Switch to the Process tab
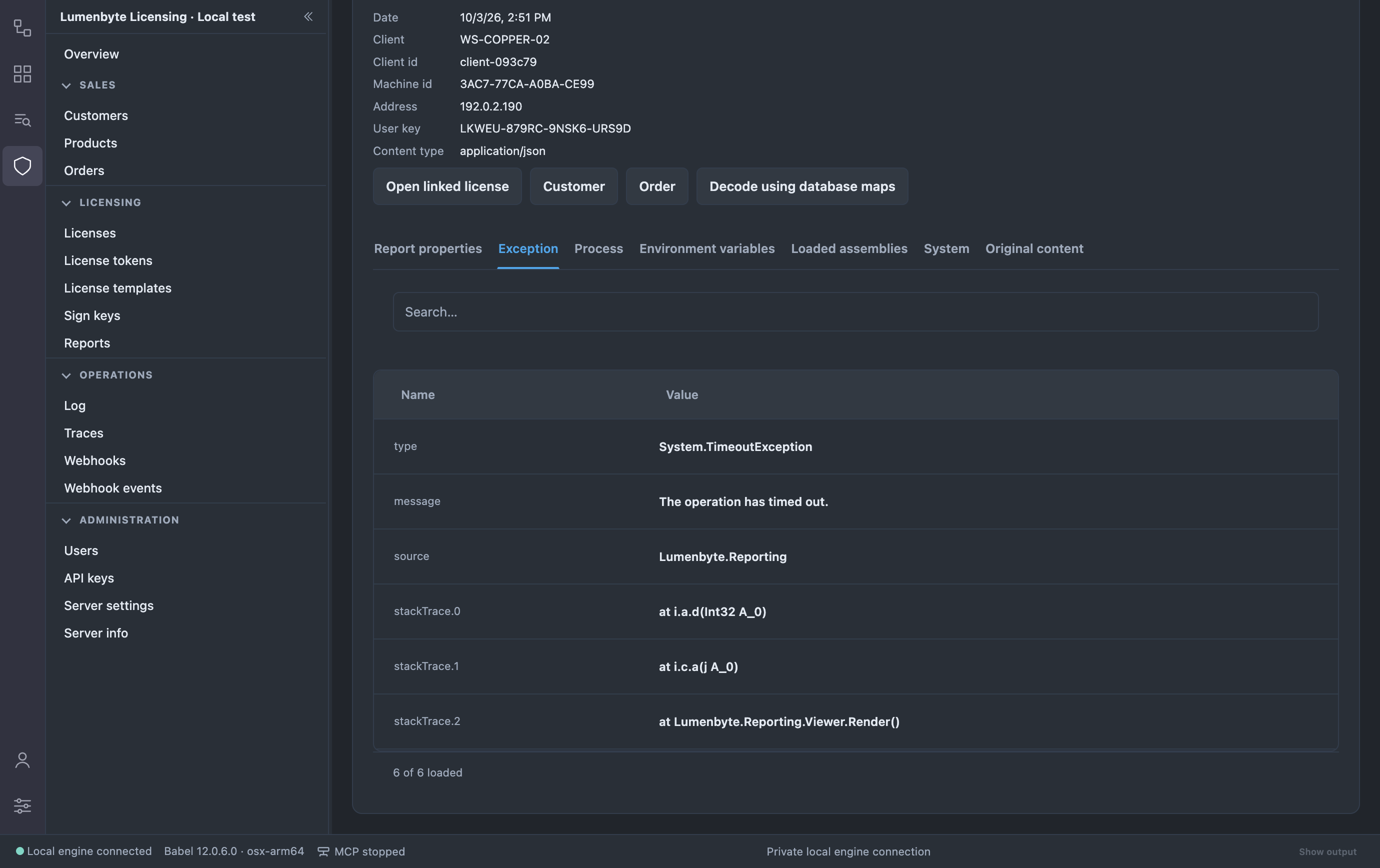 (598, 248)
